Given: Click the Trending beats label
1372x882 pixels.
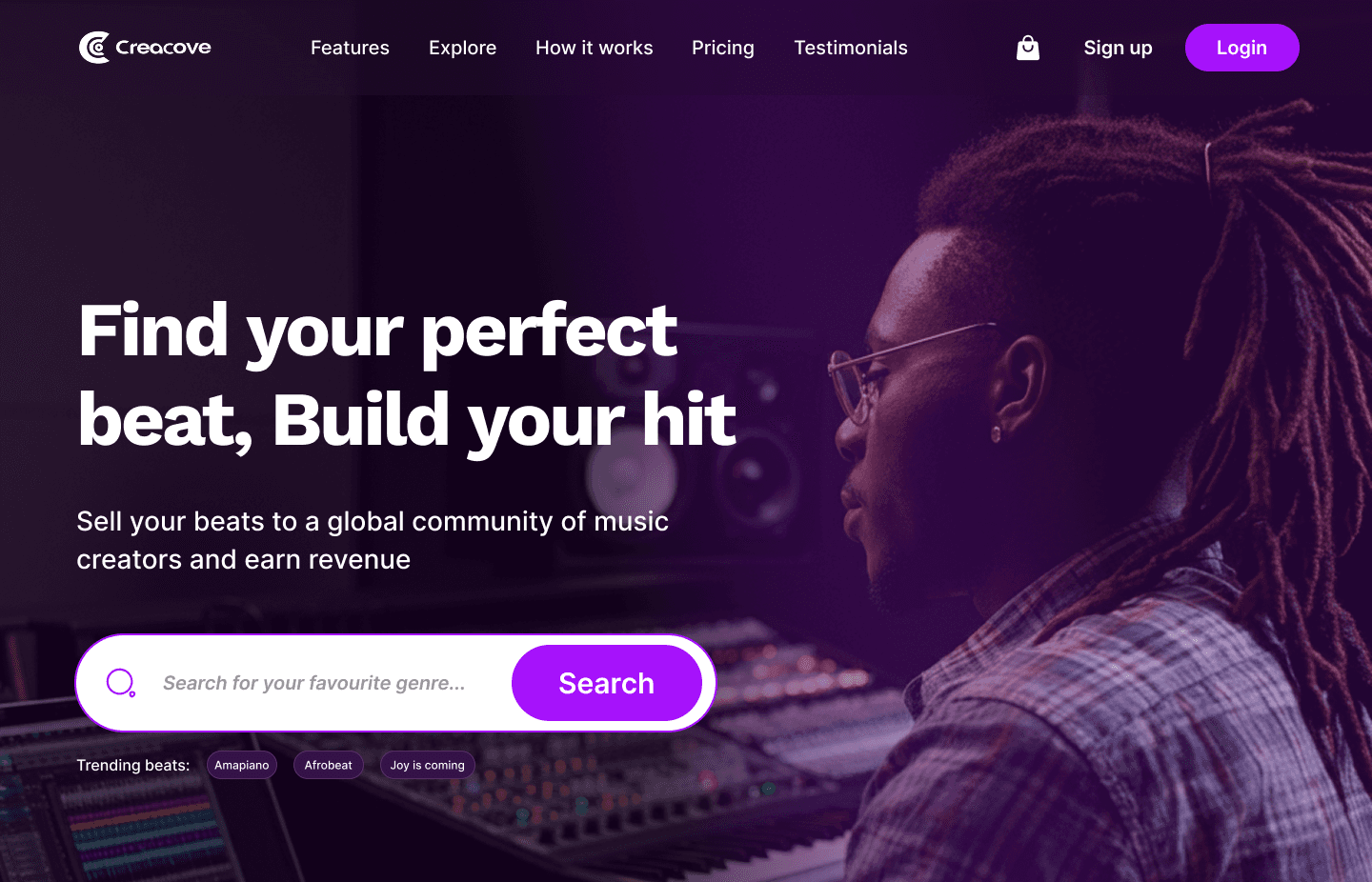Looking at the screenshot, I should click(x=133, y=765).
